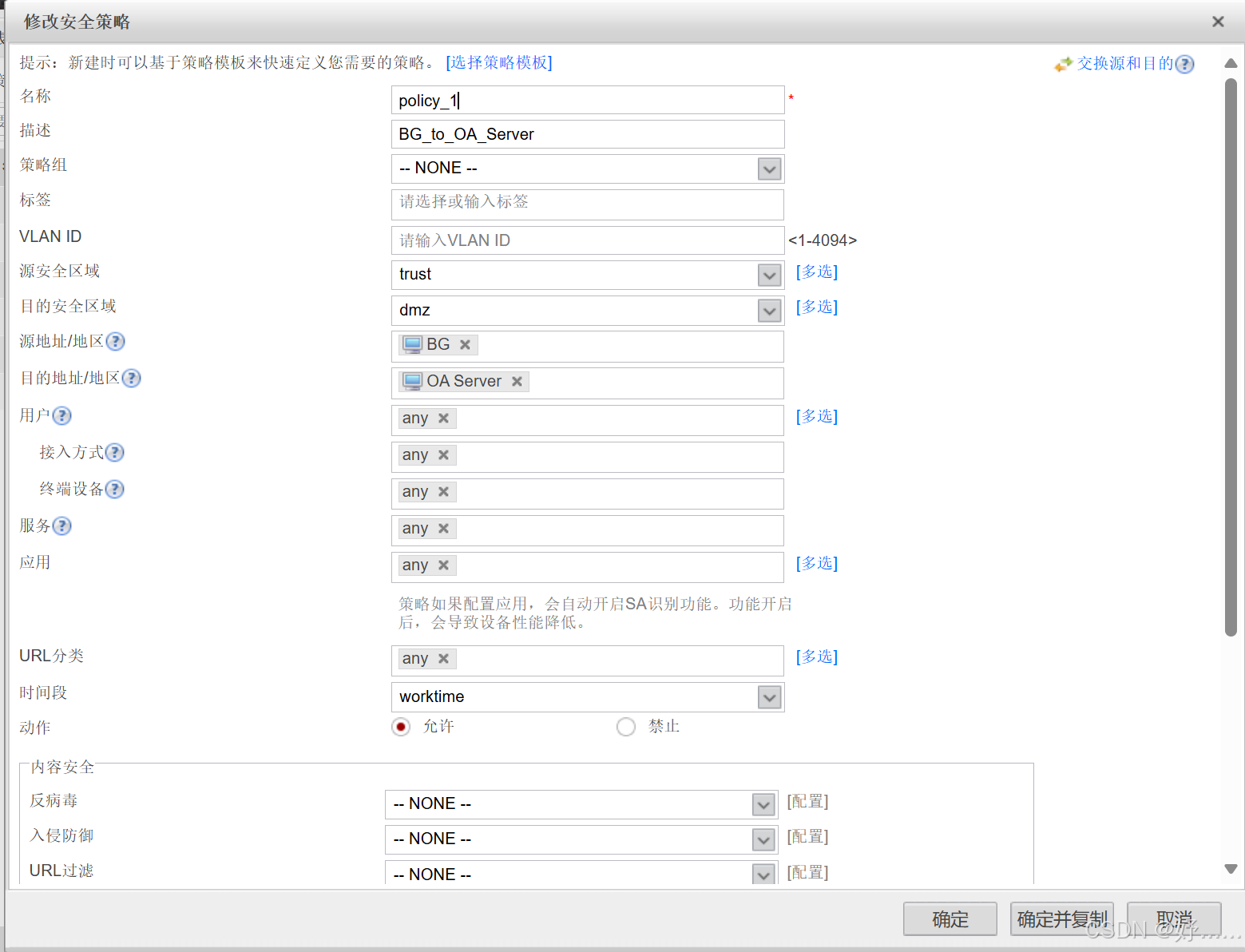Screen dimensions: 1245x952
Task: Click 多选 beside URL分类 field
Action: (817, 657)
